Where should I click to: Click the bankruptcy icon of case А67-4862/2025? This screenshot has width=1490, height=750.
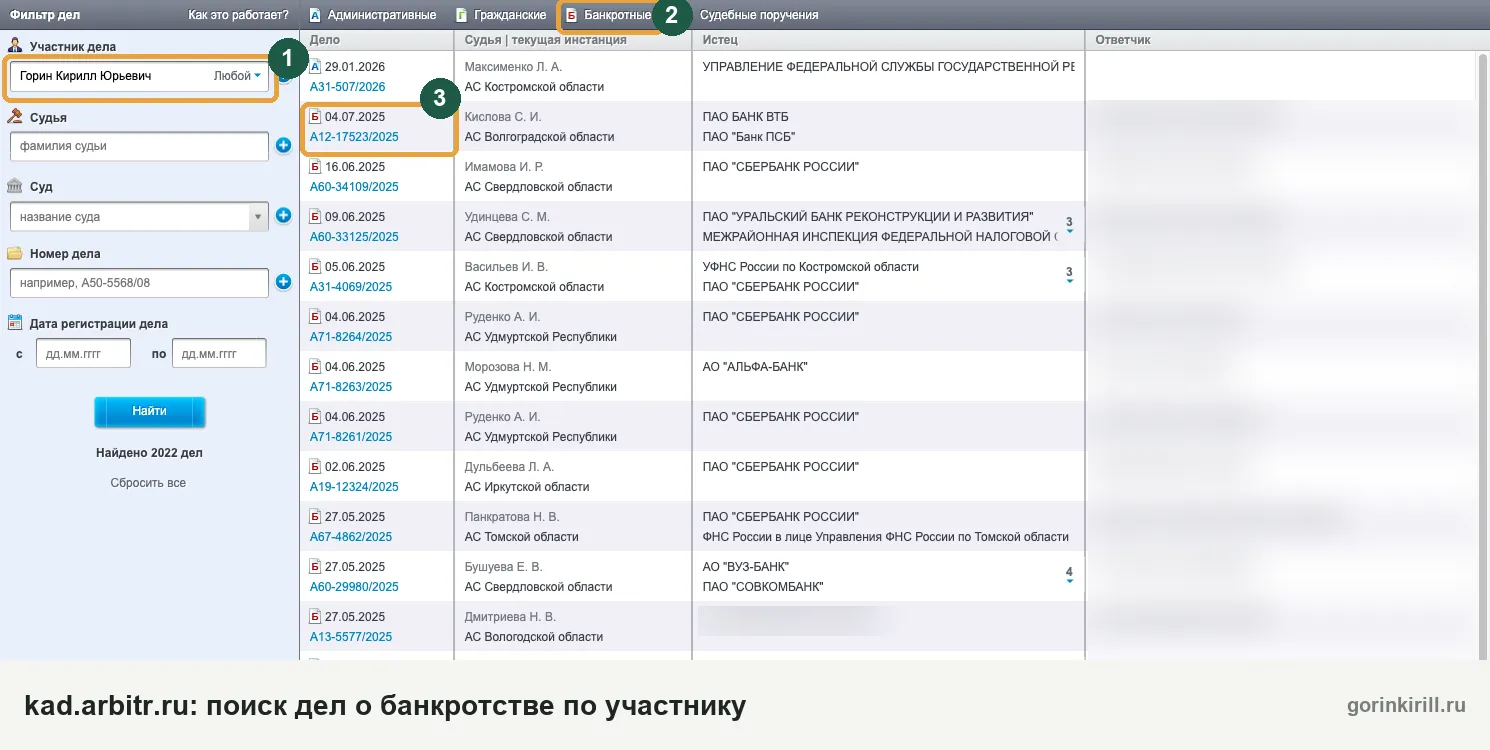pos(315,516)
